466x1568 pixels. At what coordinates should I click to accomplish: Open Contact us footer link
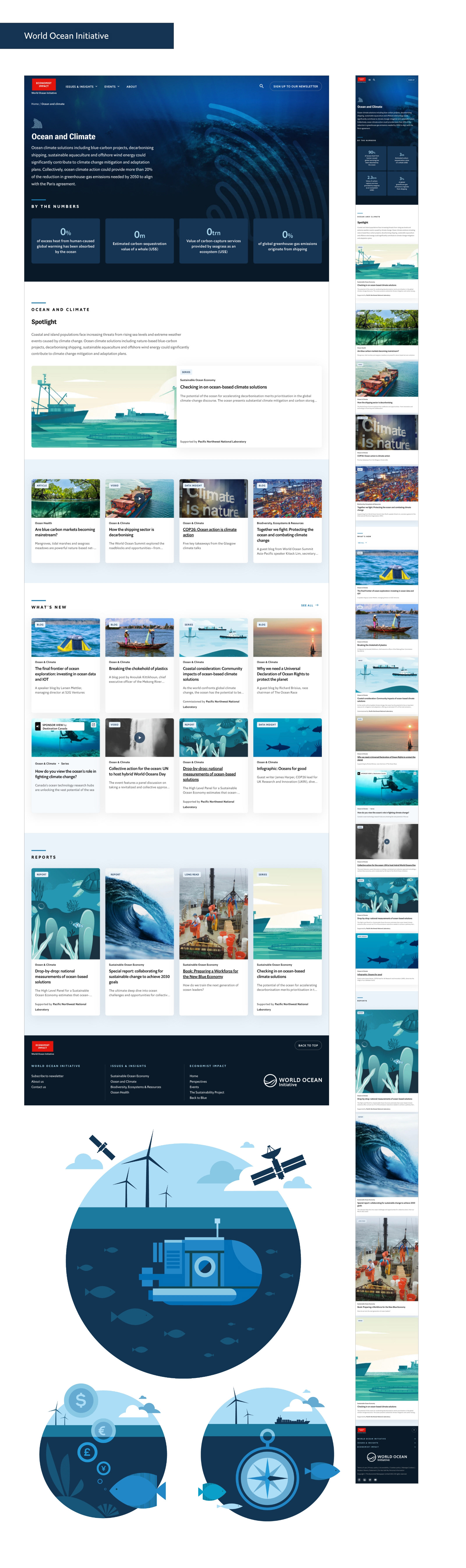(39, 1087)
